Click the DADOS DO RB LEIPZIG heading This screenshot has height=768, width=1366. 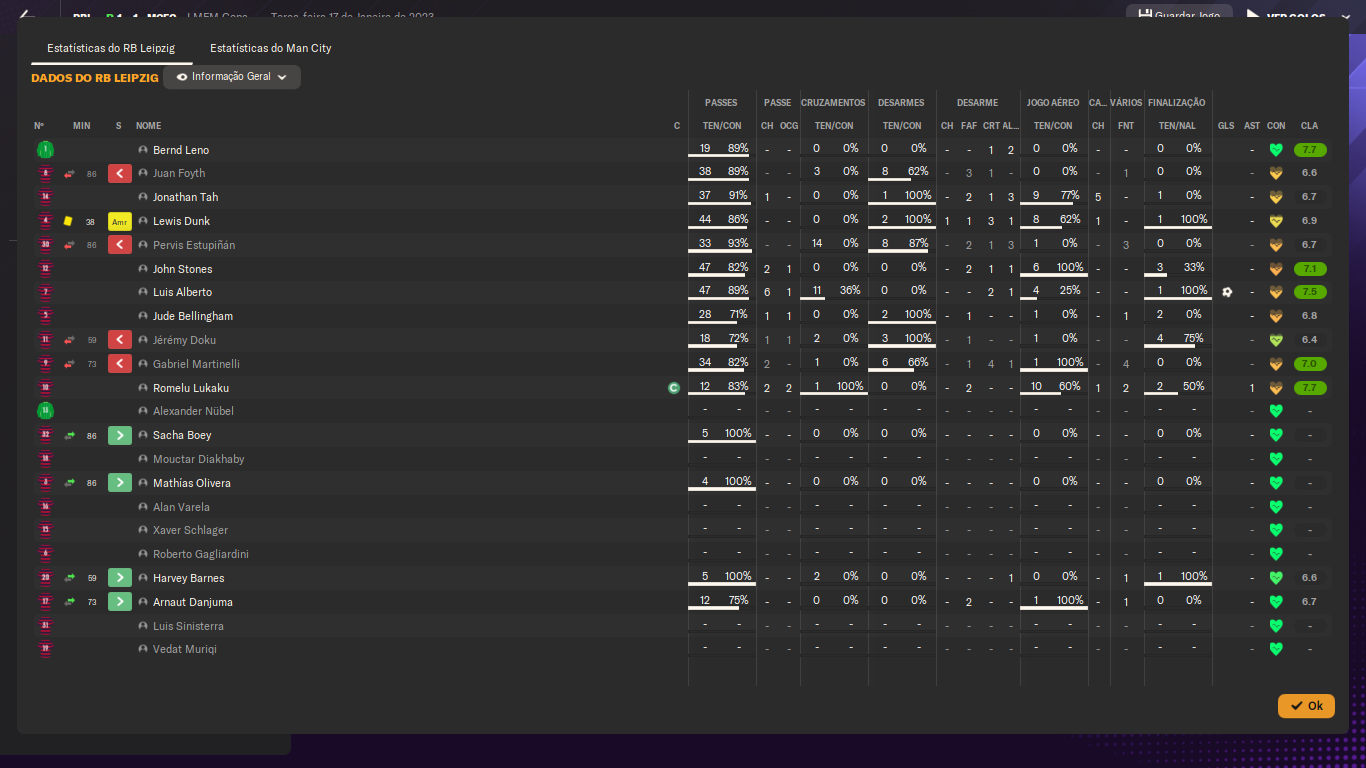coord(95,78)
